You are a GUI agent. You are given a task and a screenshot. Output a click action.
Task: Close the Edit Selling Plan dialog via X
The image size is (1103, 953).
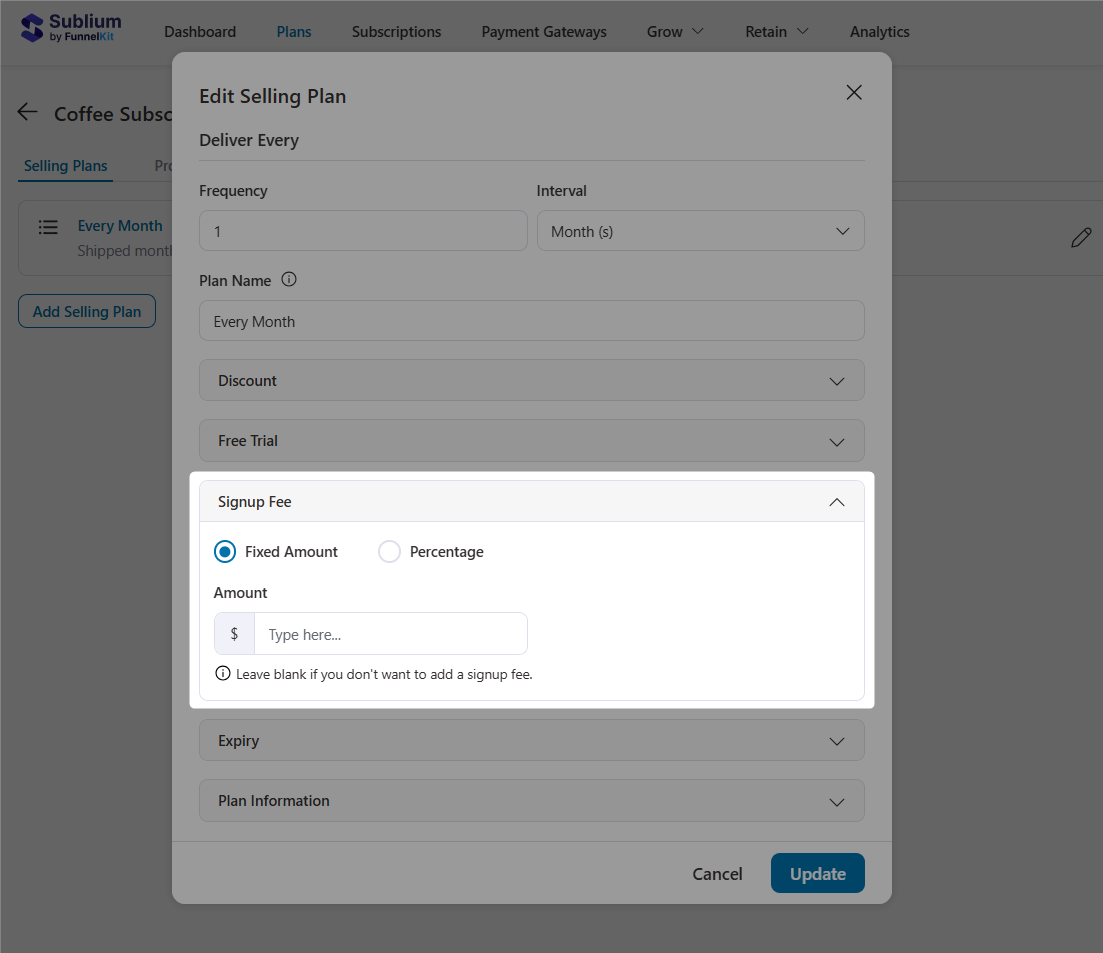(x=853, y=92)
